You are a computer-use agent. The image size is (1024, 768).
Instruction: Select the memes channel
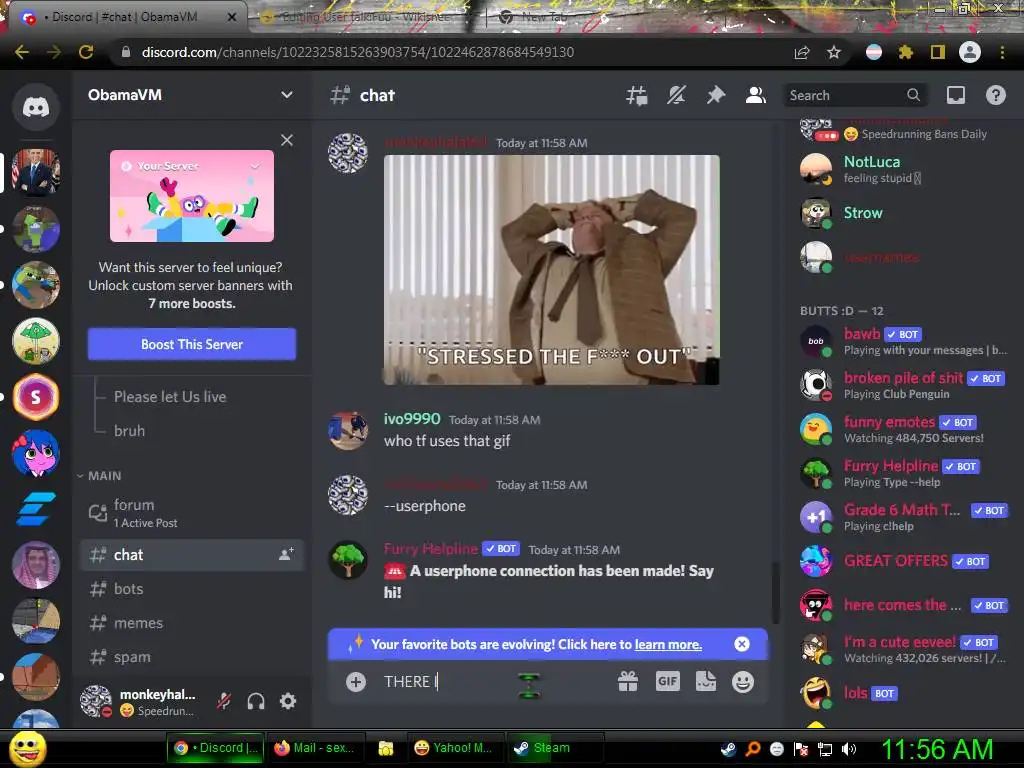(192, 623)
